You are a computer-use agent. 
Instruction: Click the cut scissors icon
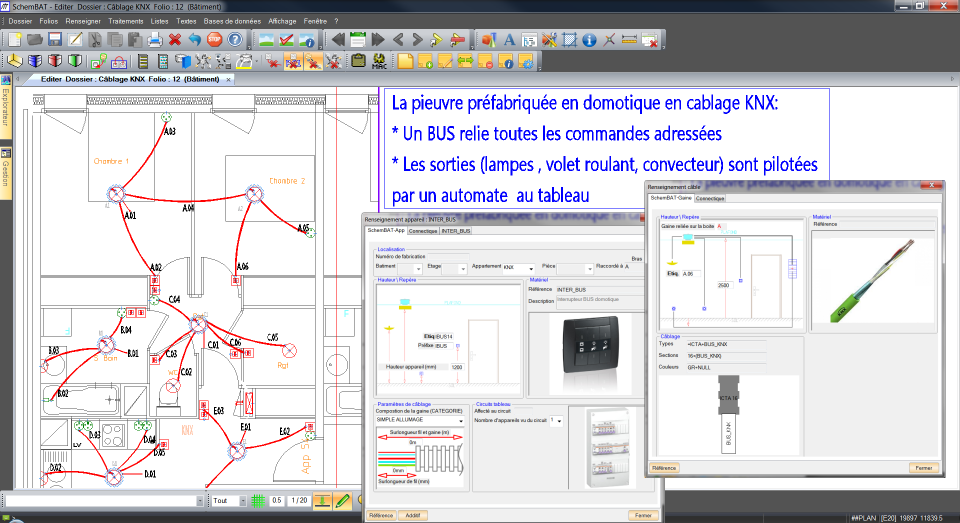click(x=95, y=40)
